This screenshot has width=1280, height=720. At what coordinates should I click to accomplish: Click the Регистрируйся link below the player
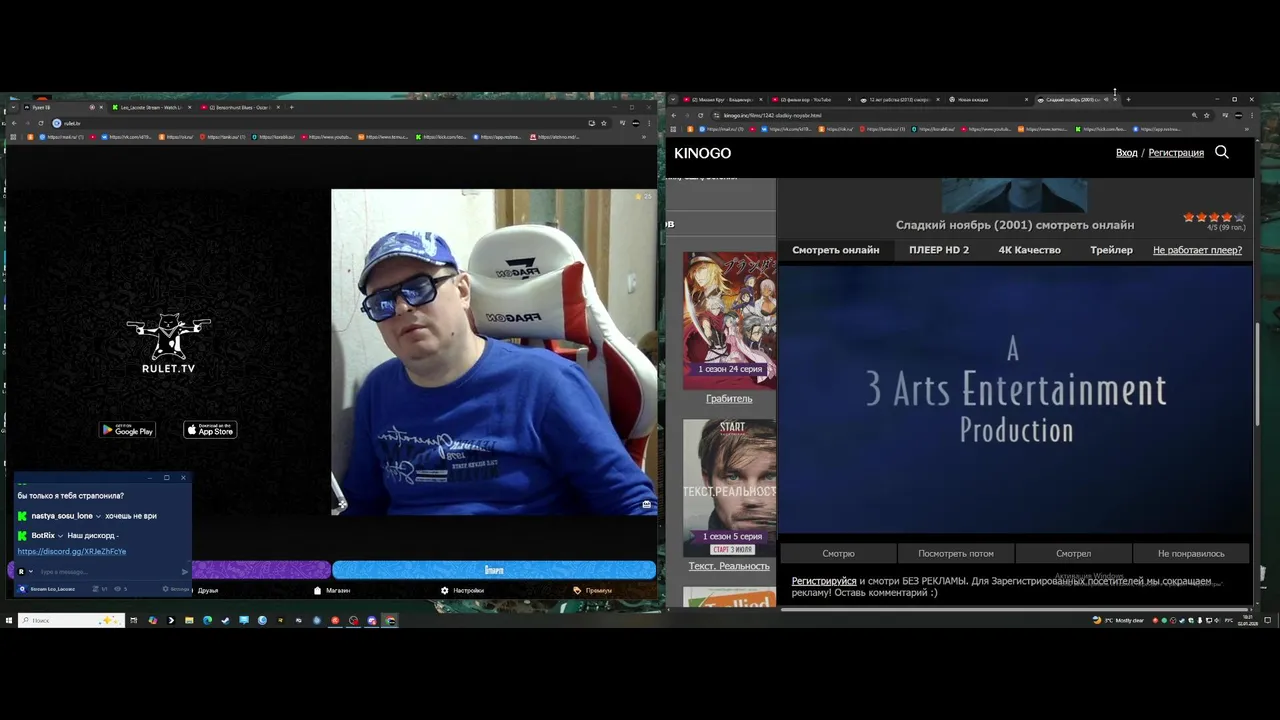pos(824,581)
